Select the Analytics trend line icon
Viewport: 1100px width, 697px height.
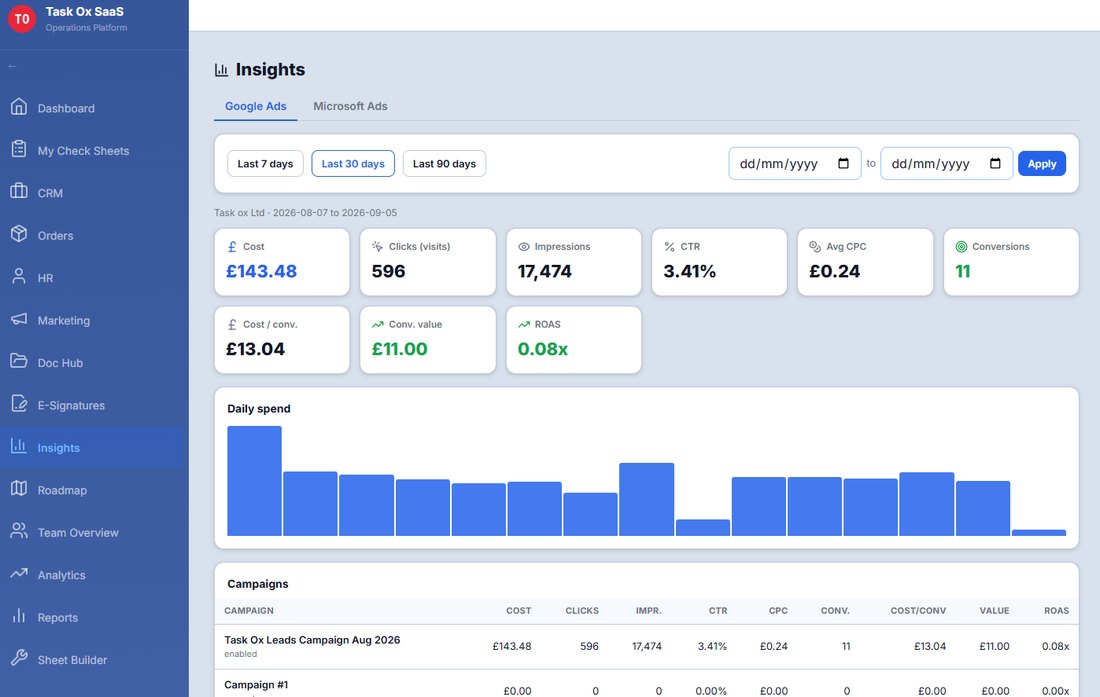click(x=19, y=574)
